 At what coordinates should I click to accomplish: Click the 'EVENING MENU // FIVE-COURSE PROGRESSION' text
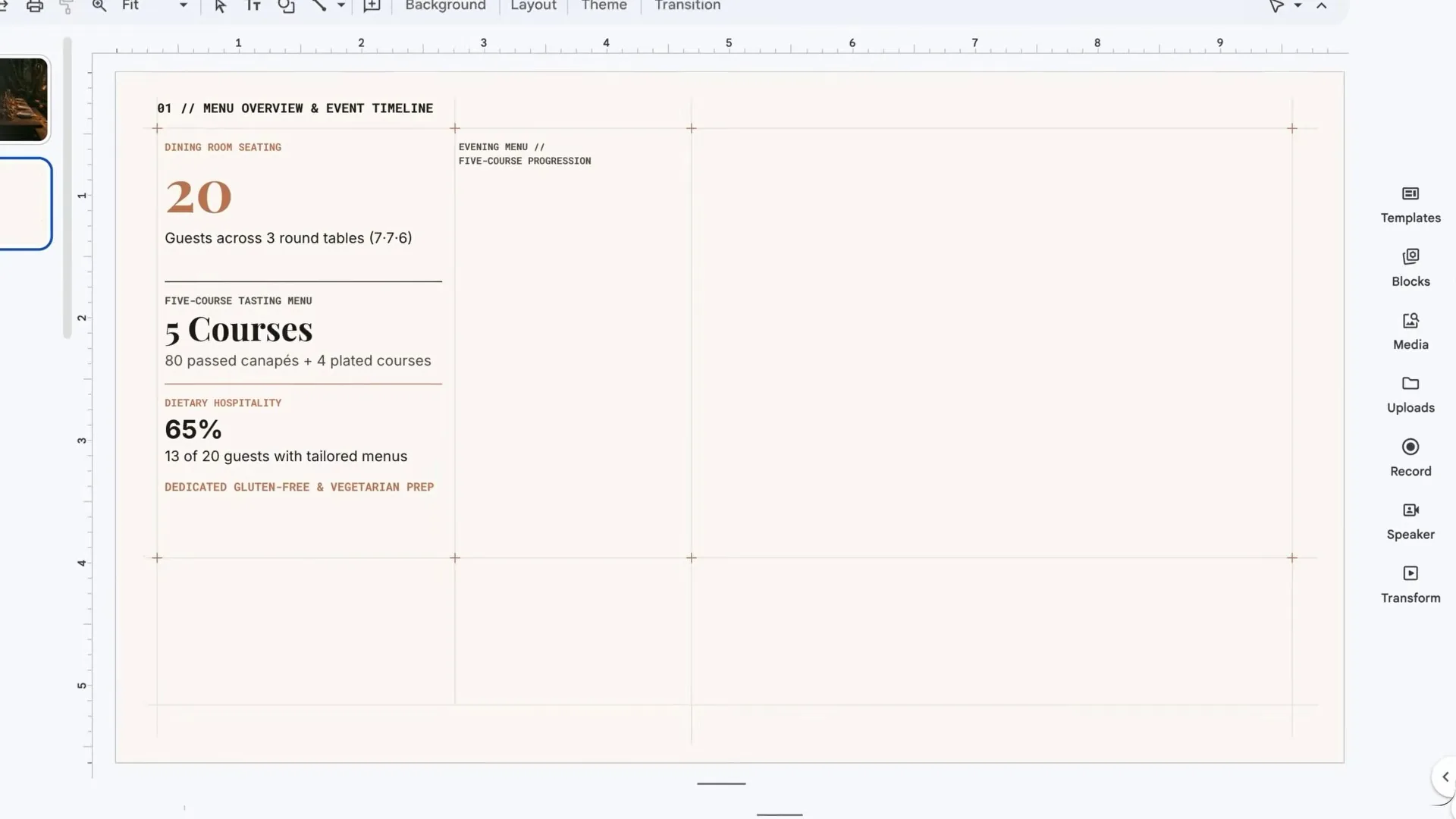click(525, 154)
